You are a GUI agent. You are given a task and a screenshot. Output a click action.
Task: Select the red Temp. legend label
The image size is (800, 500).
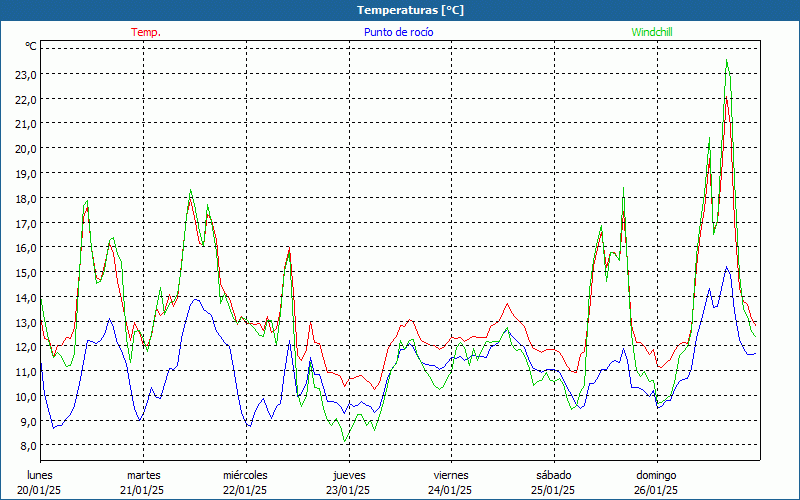pyautogui.click(x=146, y=32)
